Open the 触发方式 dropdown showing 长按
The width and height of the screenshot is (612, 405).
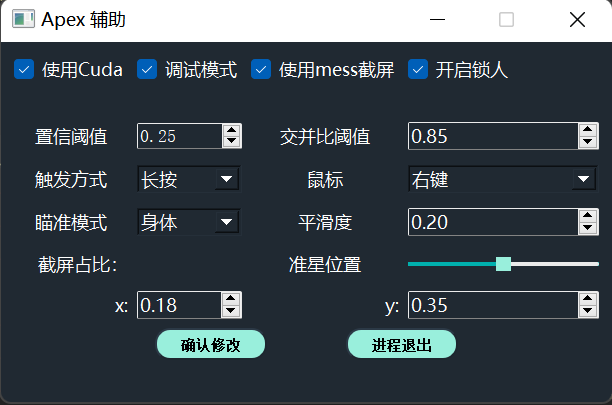189,179
